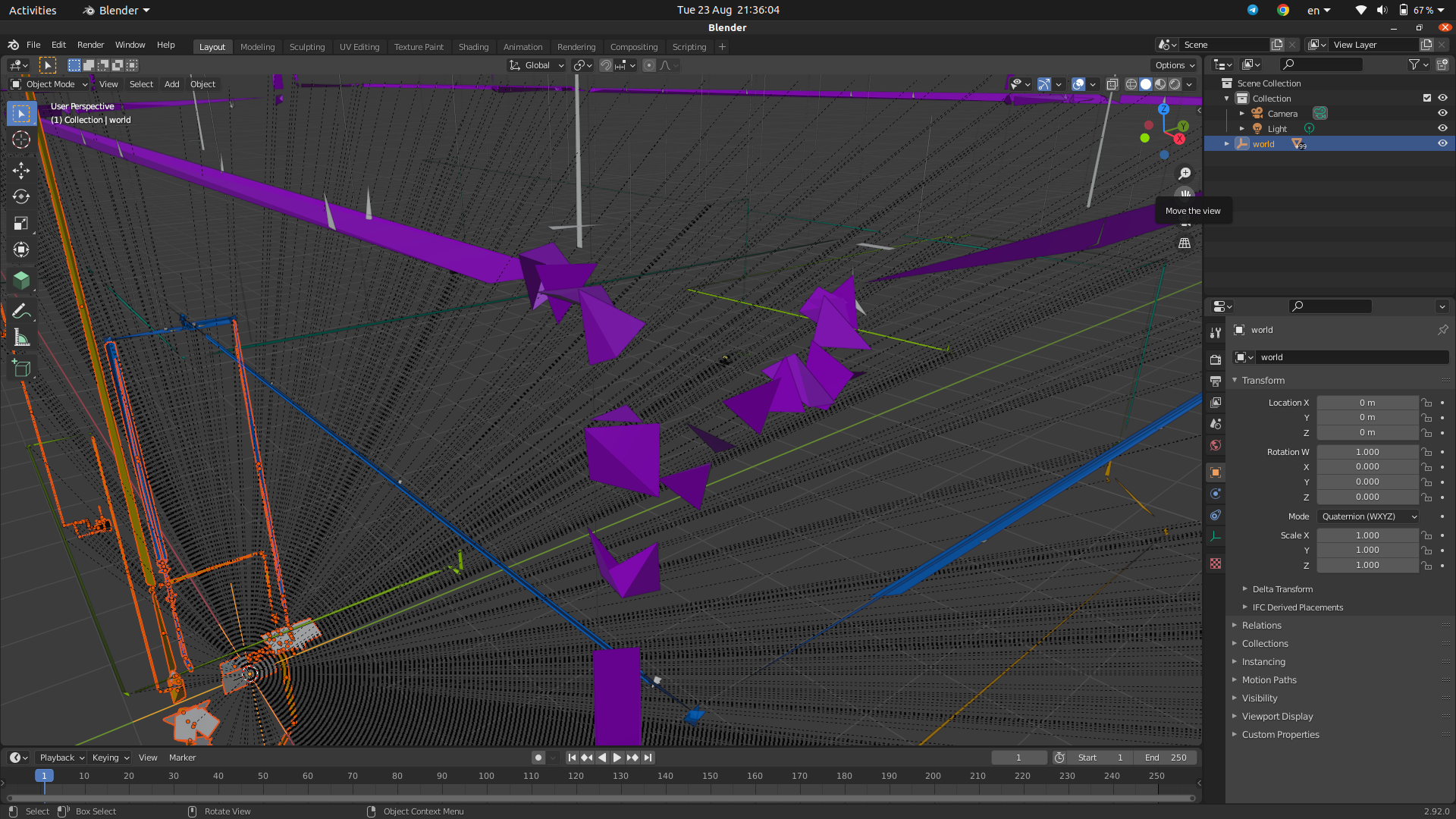Uncheck the Collection exclude checkbox
Viewport: 1456px width, 819px height.
tap(1426, 98)
